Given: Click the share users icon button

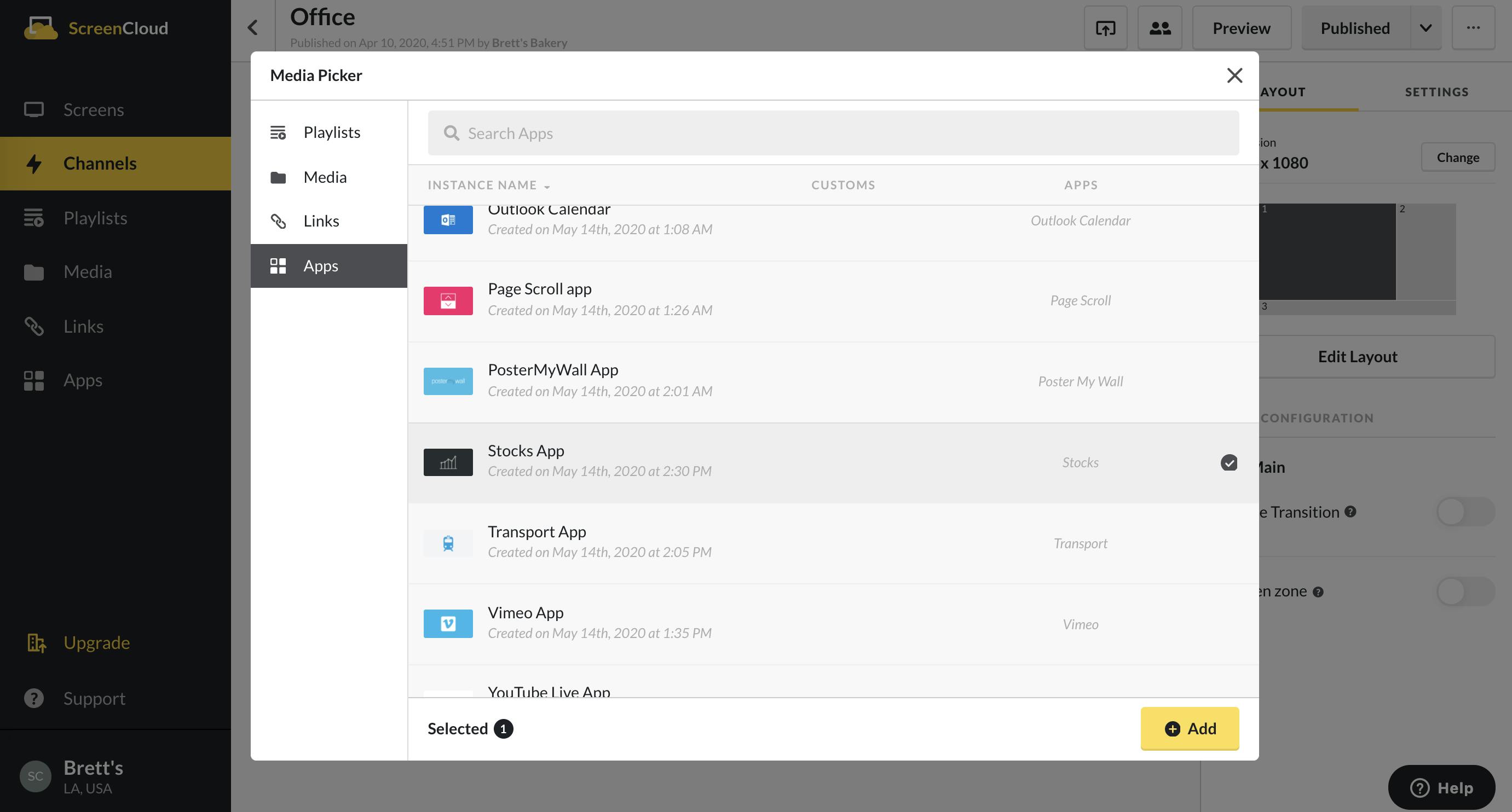Looking at the screenshot, I should 1159,28.
